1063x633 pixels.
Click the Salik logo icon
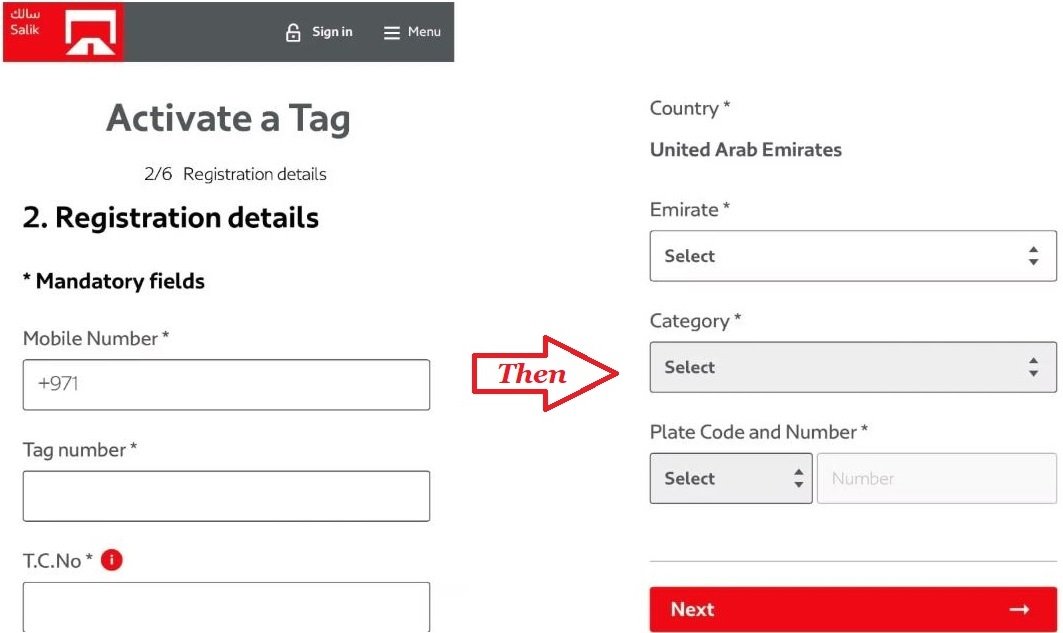click(x=89, y=32)
